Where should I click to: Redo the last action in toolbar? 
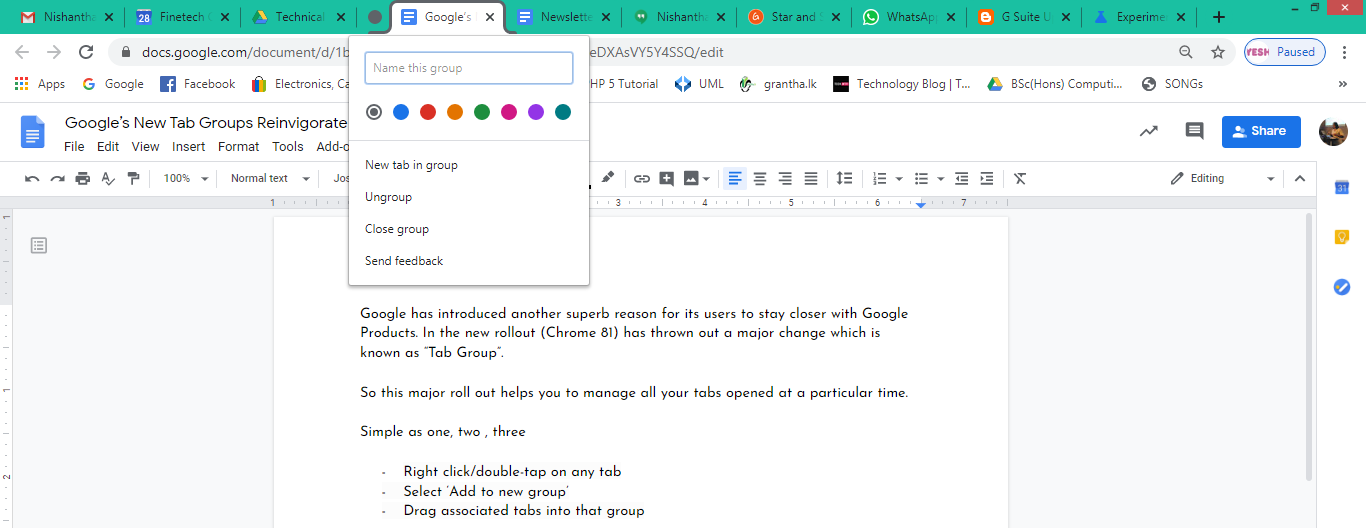coord(57,179)
